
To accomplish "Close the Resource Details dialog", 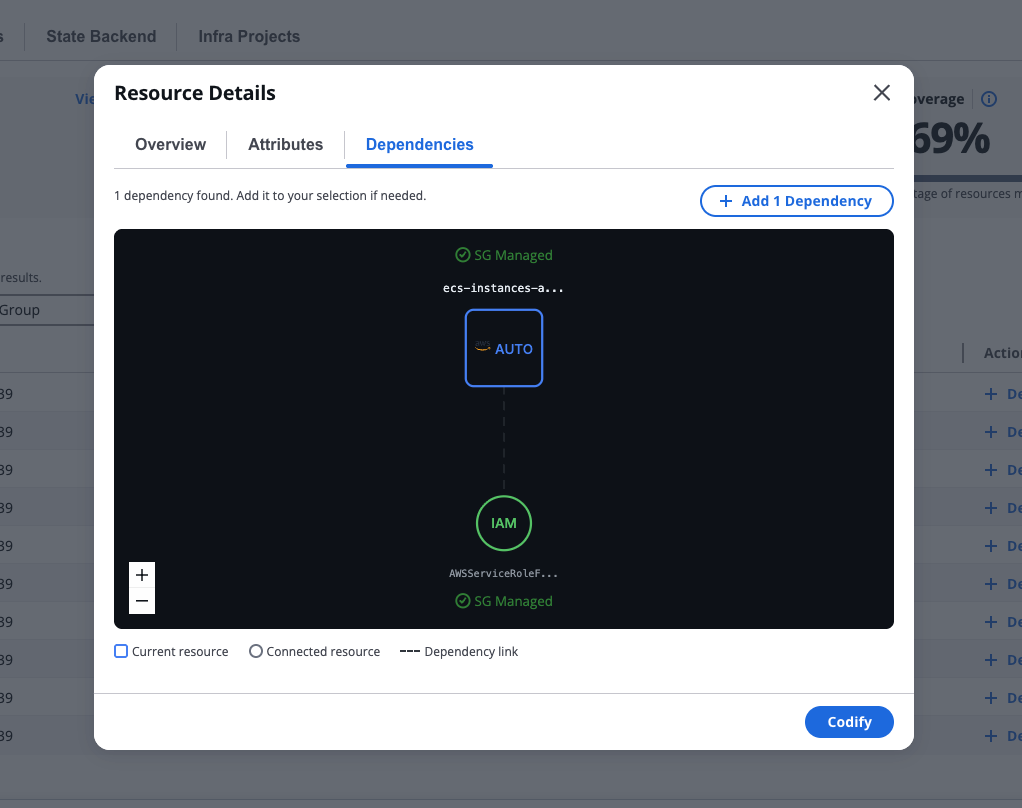I will (881, 93).
